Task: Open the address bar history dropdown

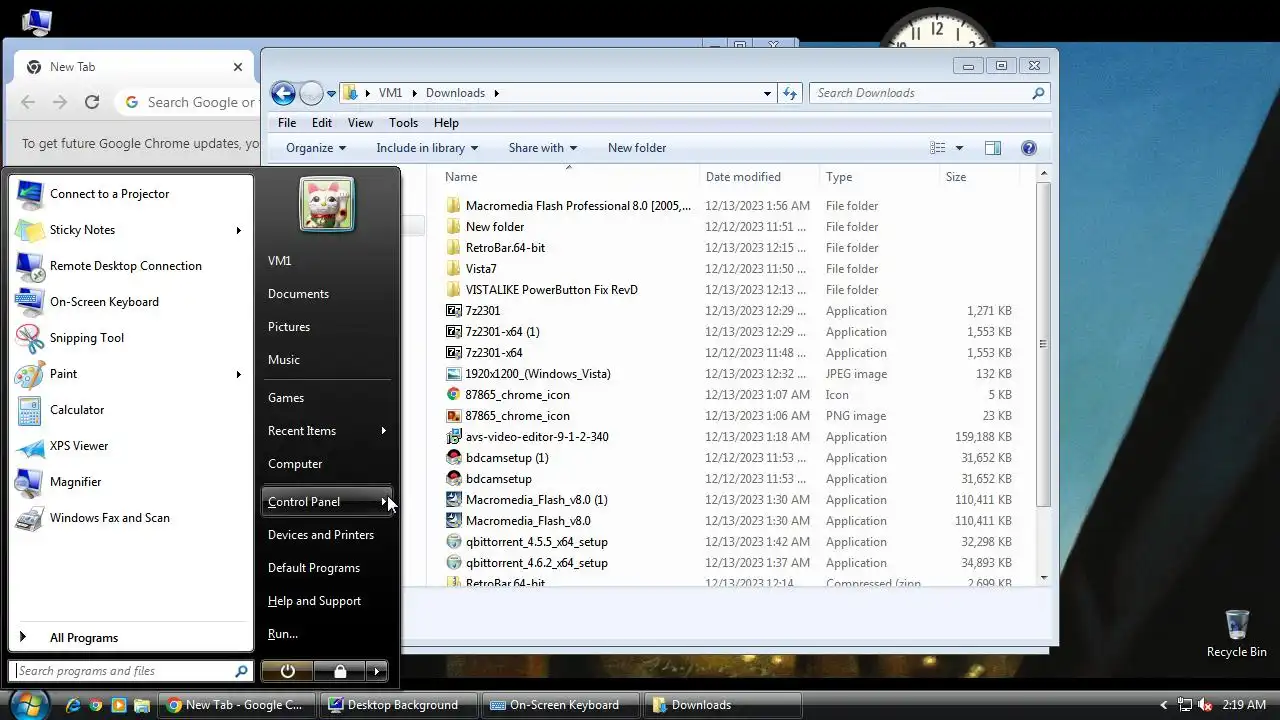Action: point(767,93)
